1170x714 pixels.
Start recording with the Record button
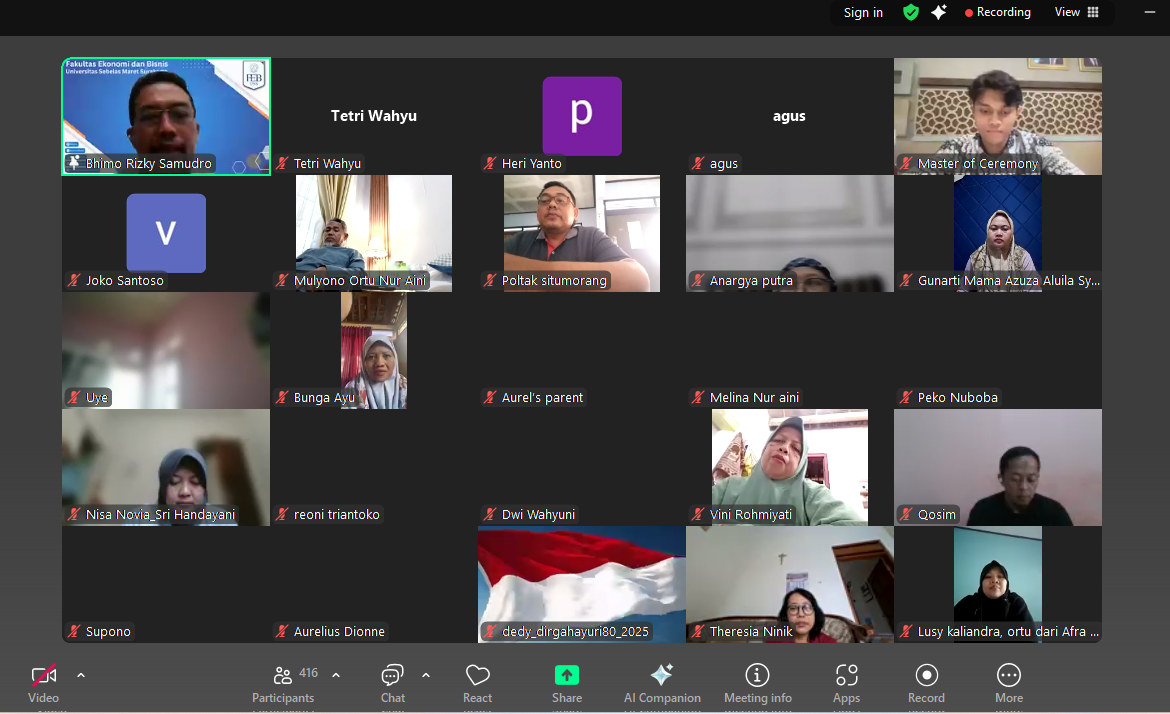click(x=926, y=684)
